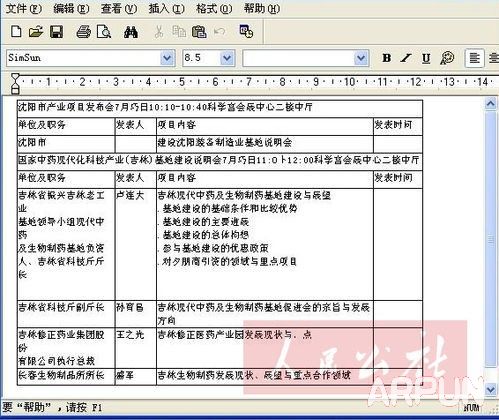Screen dimensions: 499x420
Task: Open the 8.5 font size dropdown
Action: coord(227,58)
